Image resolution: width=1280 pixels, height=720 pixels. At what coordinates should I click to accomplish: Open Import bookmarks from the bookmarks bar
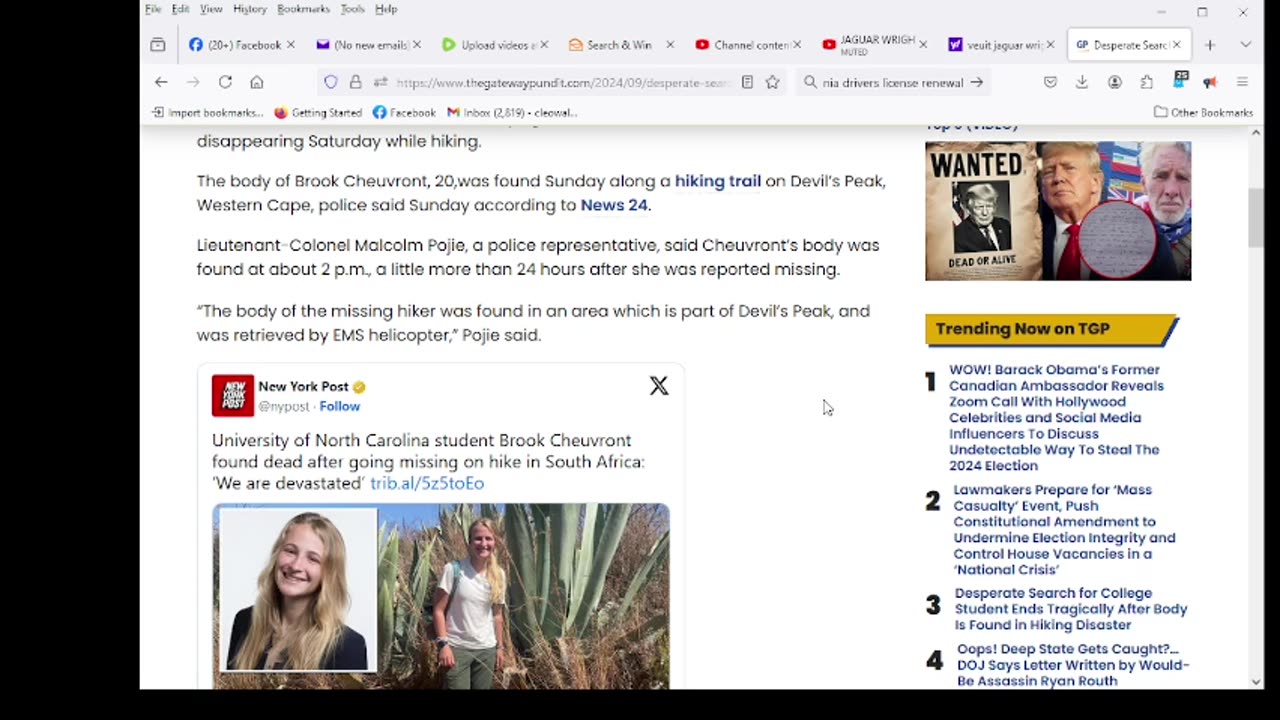coord(207,112)
